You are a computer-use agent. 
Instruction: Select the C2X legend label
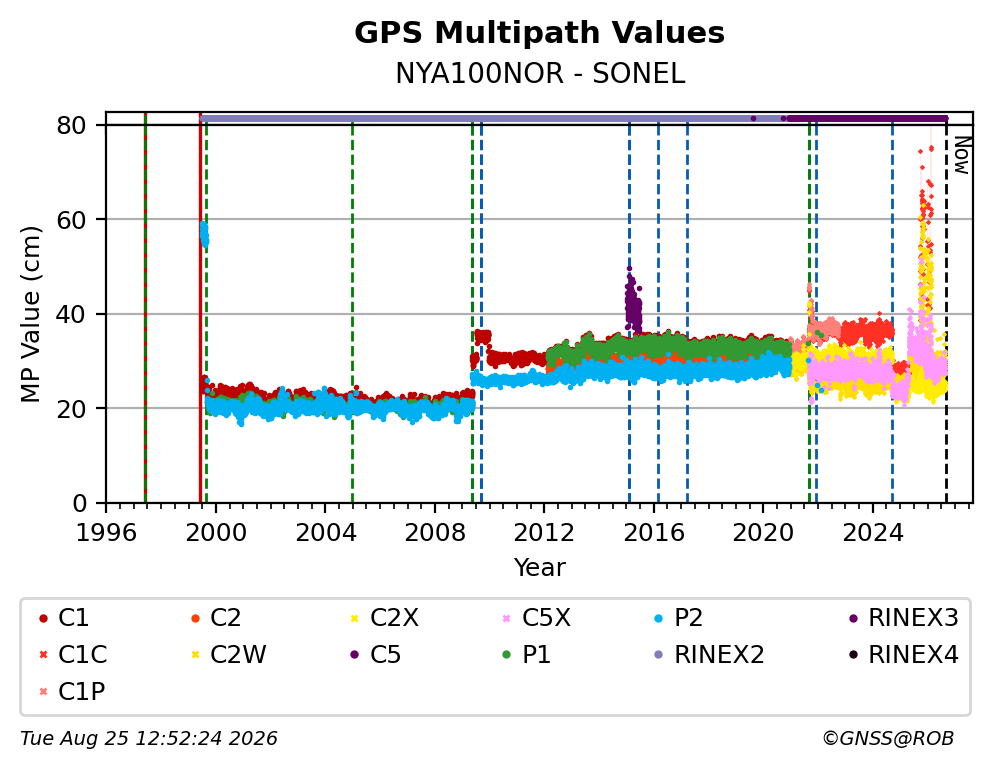pos(394,618)
